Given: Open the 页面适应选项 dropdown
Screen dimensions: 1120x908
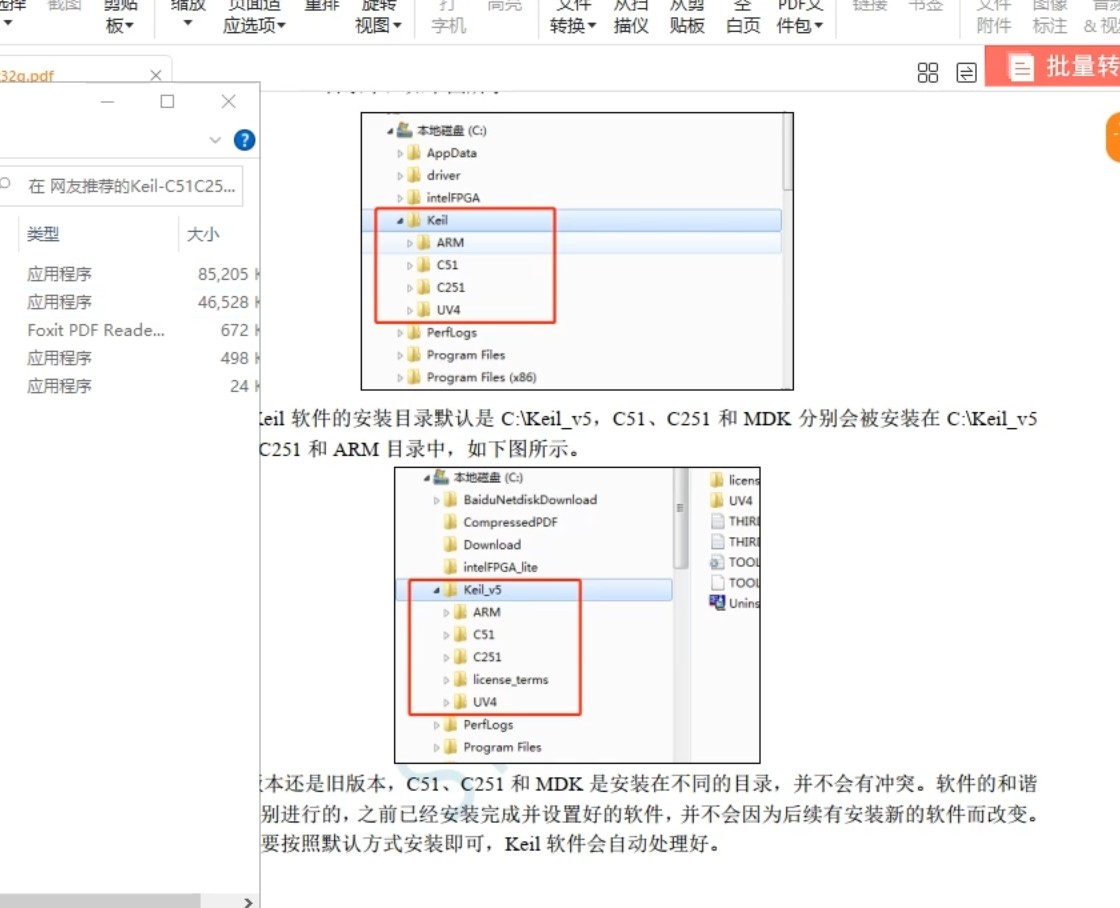Looking at the screenshot, I should click(254, 17).
